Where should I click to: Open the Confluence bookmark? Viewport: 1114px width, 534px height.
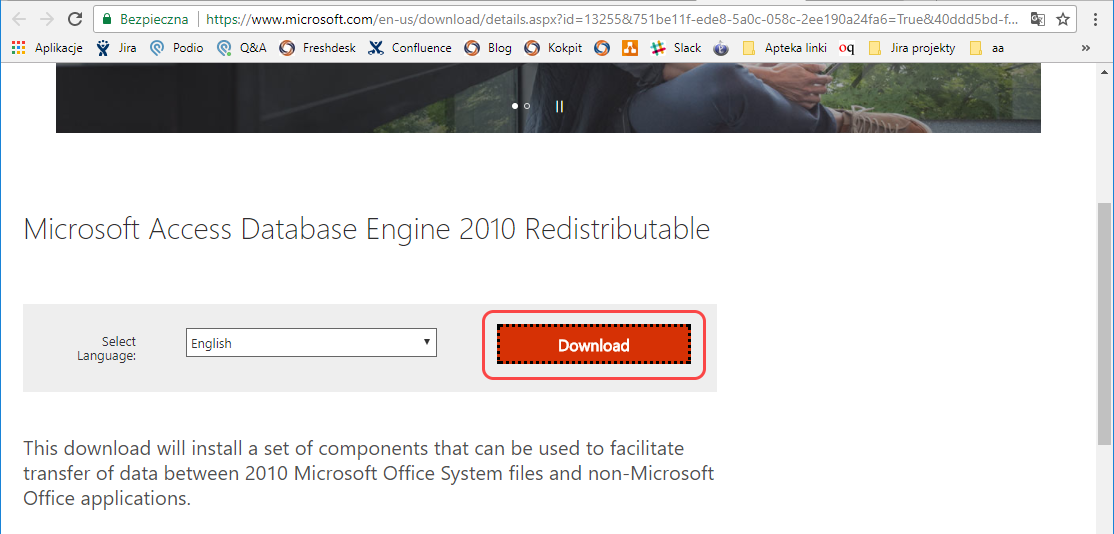pos(410,47)
